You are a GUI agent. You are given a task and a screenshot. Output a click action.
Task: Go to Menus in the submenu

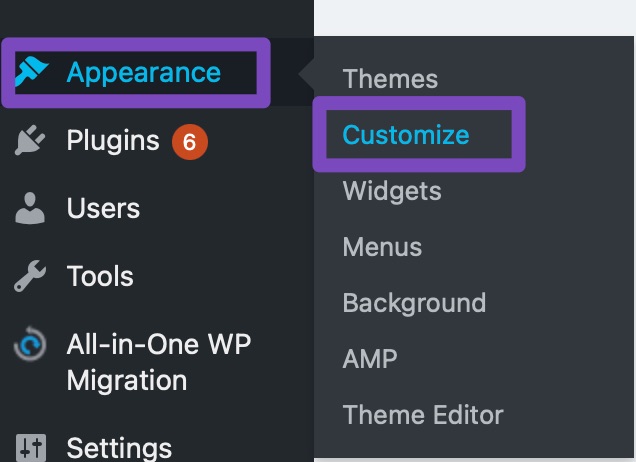pos(382,247)
